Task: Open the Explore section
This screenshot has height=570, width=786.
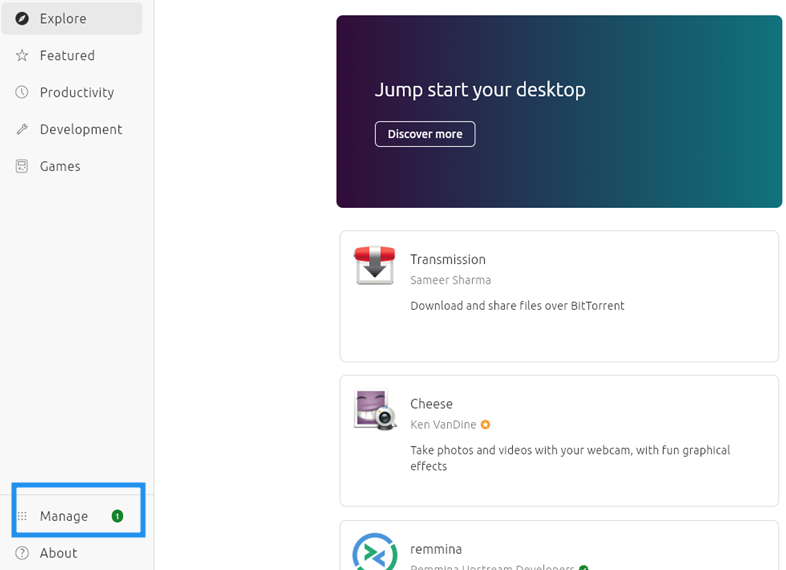Action: (x=72, y=19)
